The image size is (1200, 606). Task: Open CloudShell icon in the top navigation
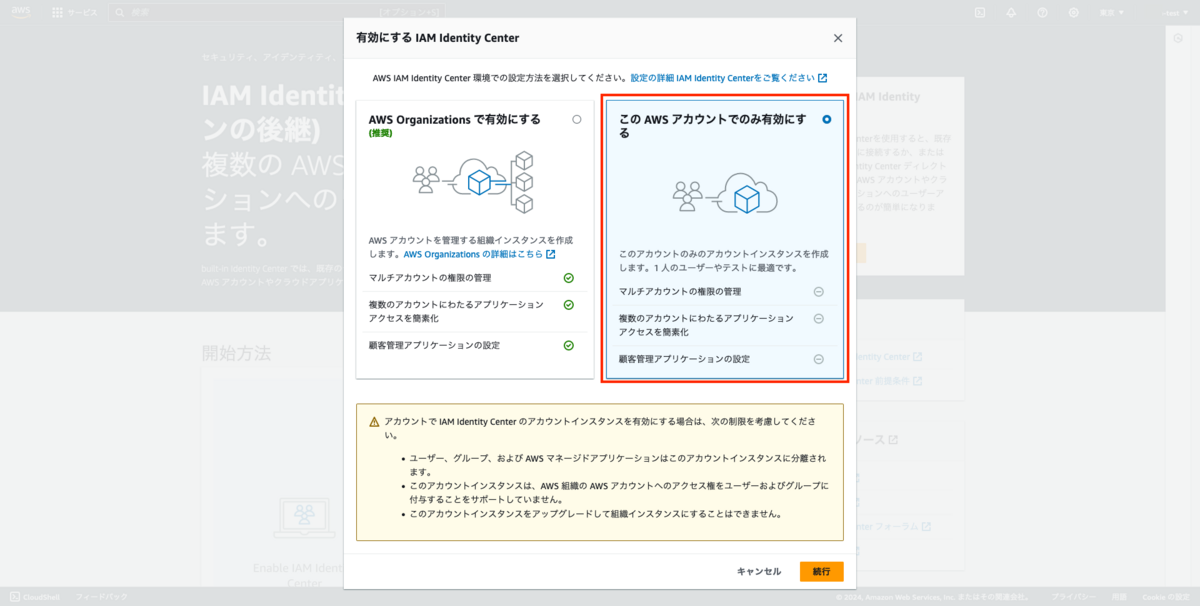tap(980, 12)
